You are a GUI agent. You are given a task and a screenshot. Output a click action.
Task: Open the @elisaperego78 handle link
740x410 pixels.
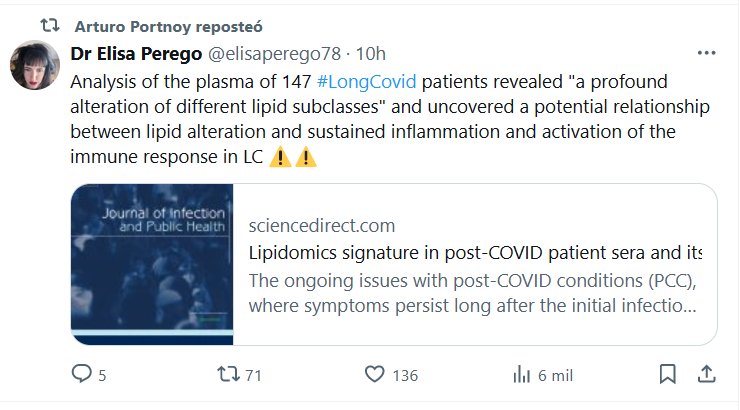pos(275,53)
